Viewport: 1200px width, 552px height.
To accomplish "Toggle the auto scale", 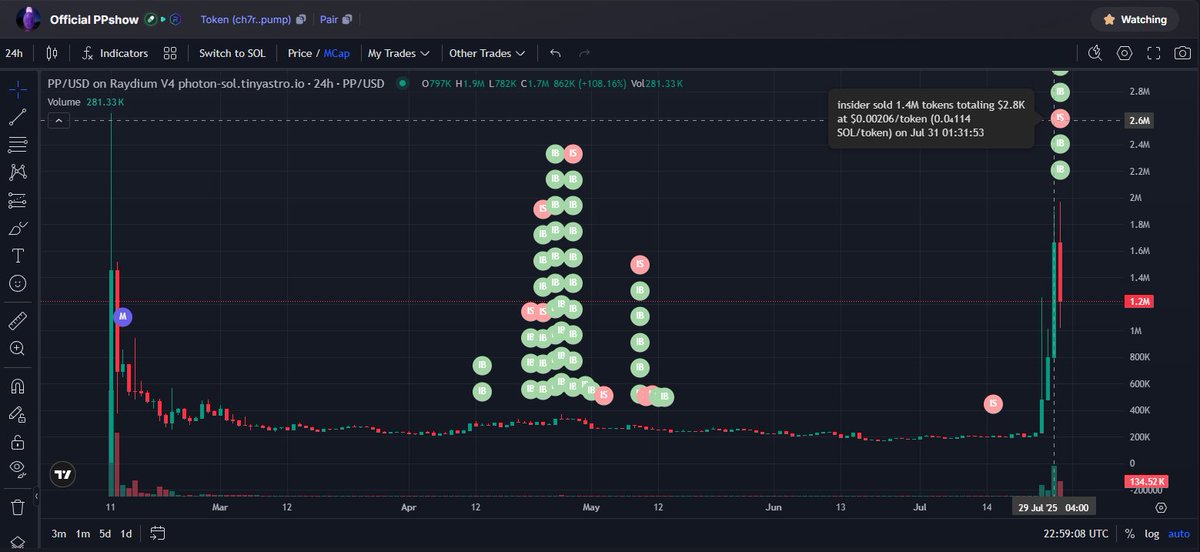I will tap(1178, 534).
